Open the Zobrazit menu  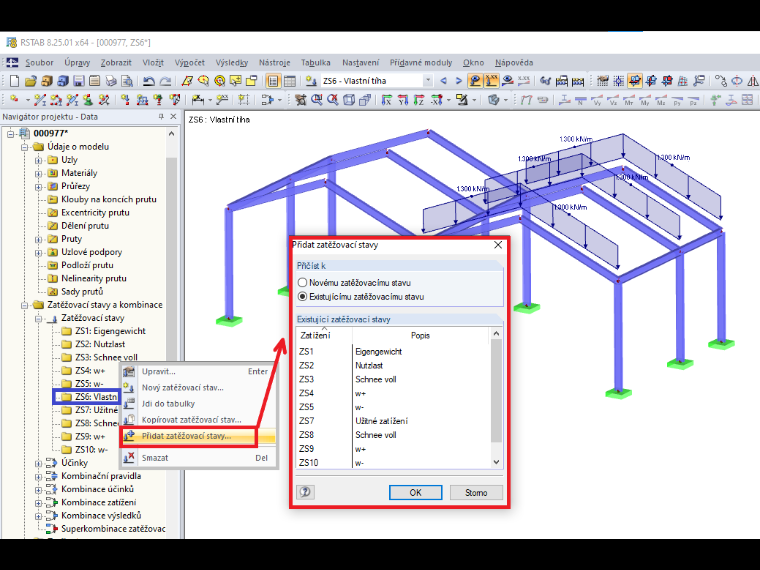pos(116,63)
